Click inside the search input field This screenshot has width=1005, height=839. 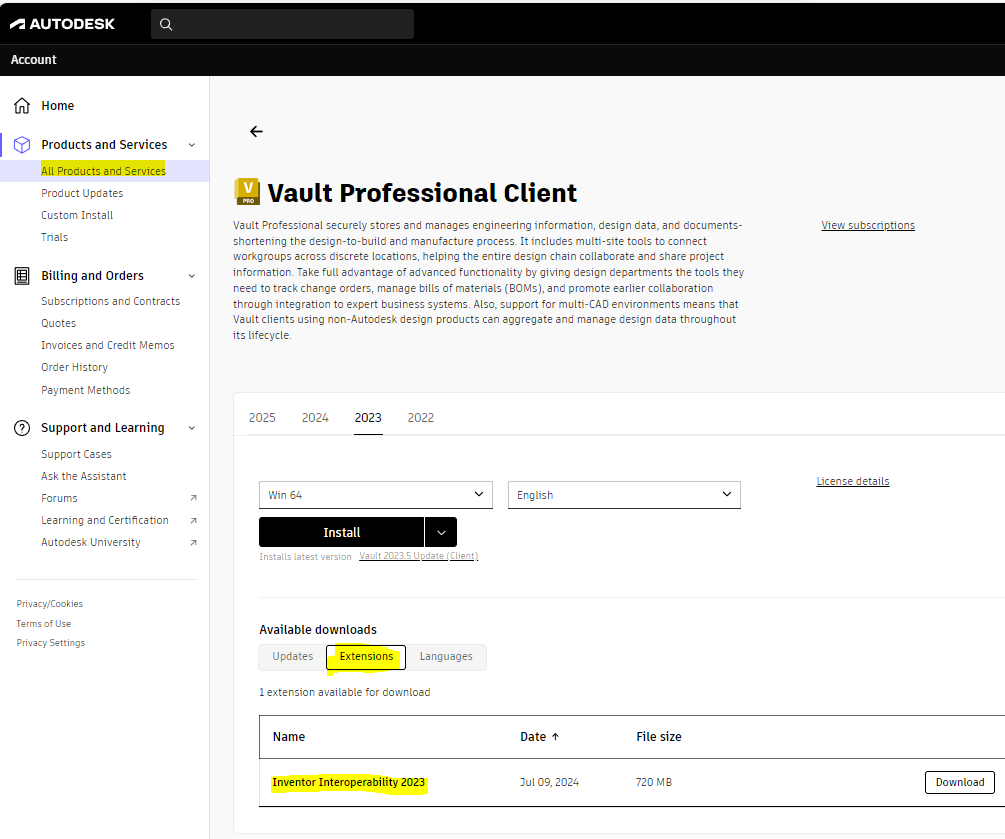click(290, 23)
